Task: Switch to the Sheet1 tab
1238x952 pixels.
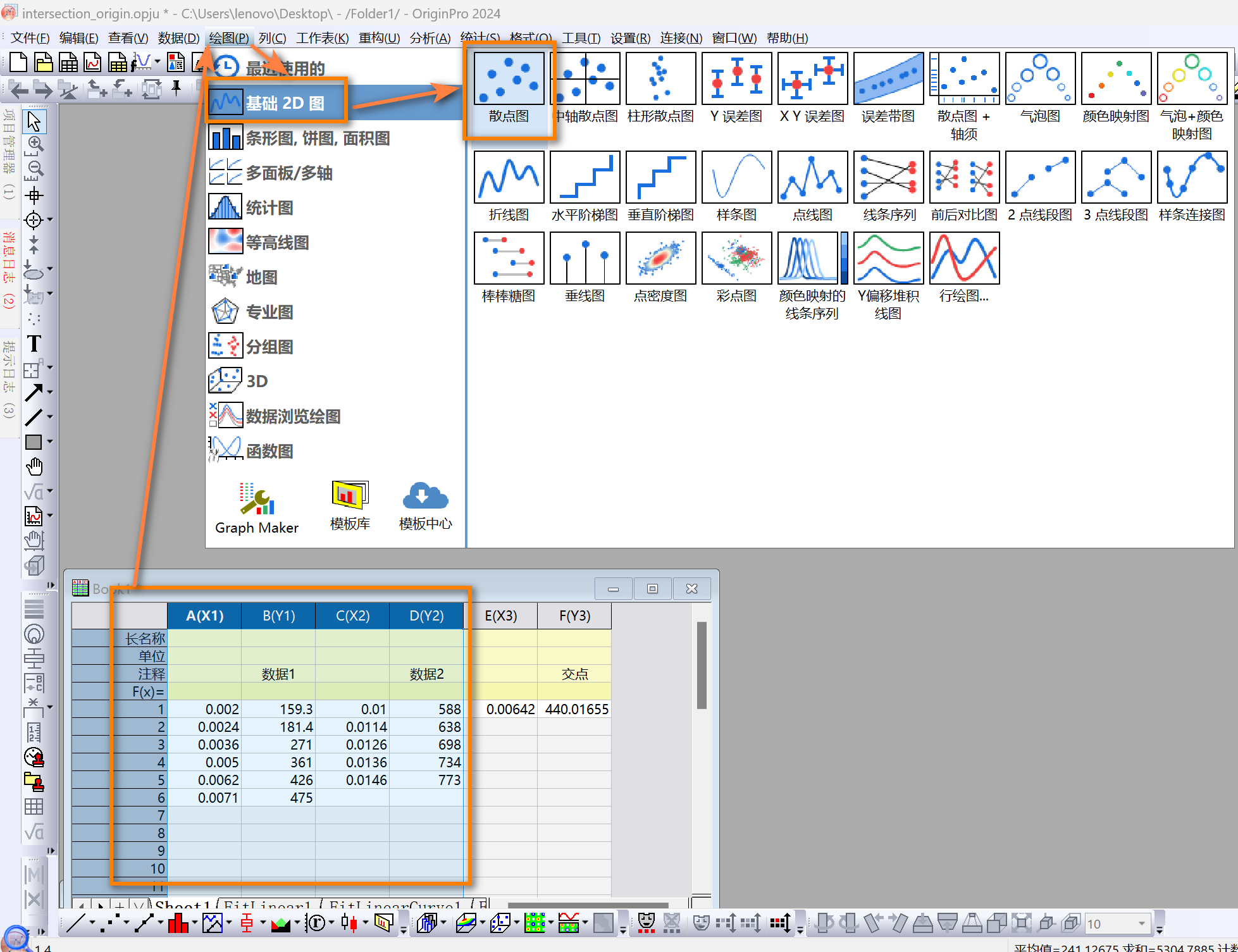Action: click(x=182, y=905)
